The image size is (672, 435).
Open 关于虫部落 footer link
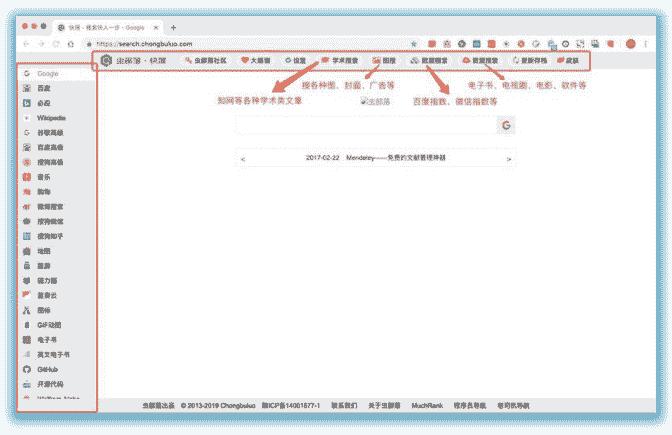(x=384, y=405)
